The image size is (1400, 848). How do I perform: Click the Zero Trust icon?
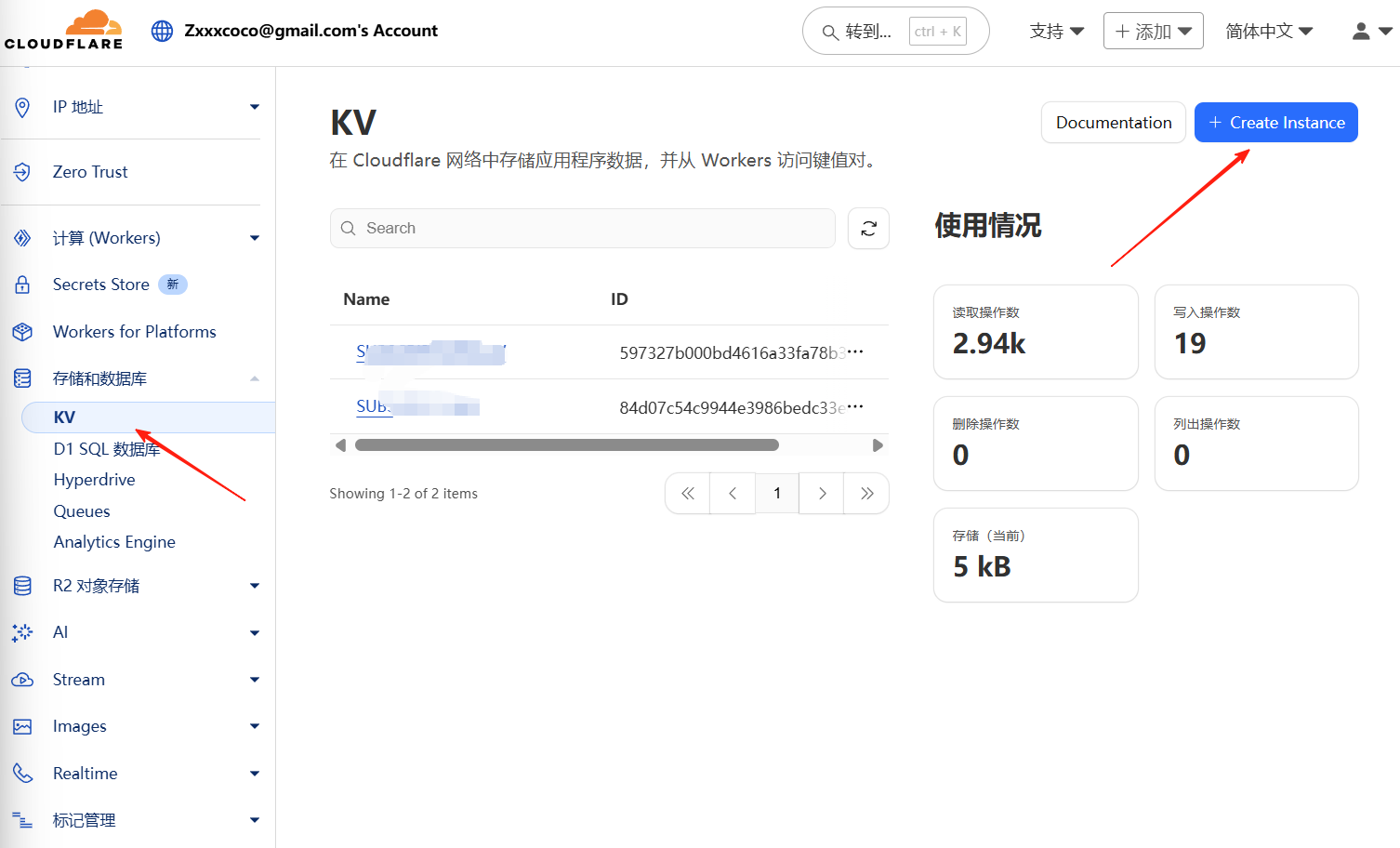pyautogui.click(x=22, y=172)
